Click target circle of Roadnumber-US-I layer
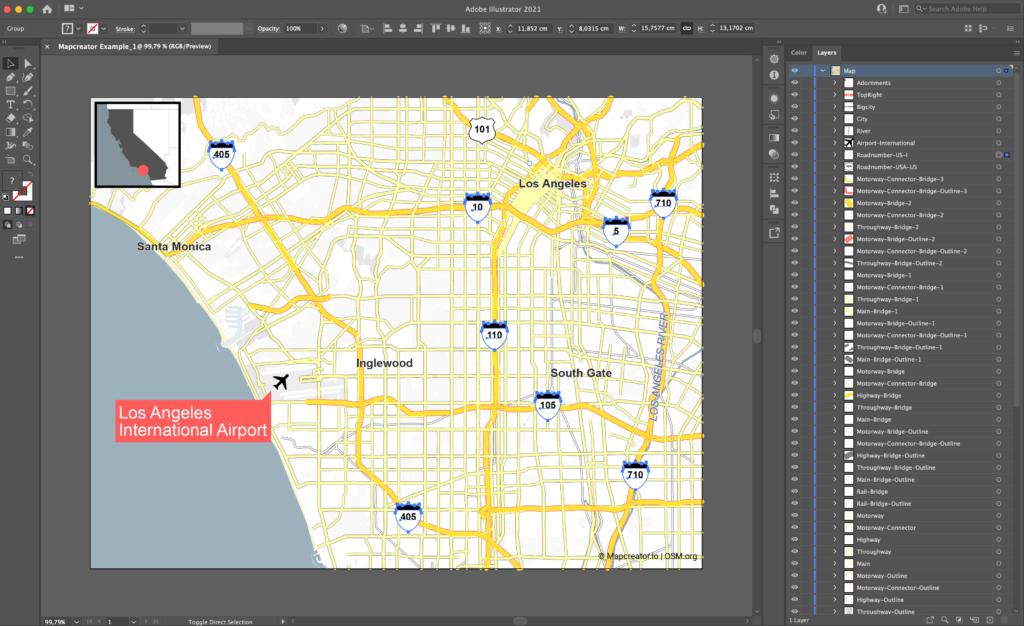 coord(998,155)
